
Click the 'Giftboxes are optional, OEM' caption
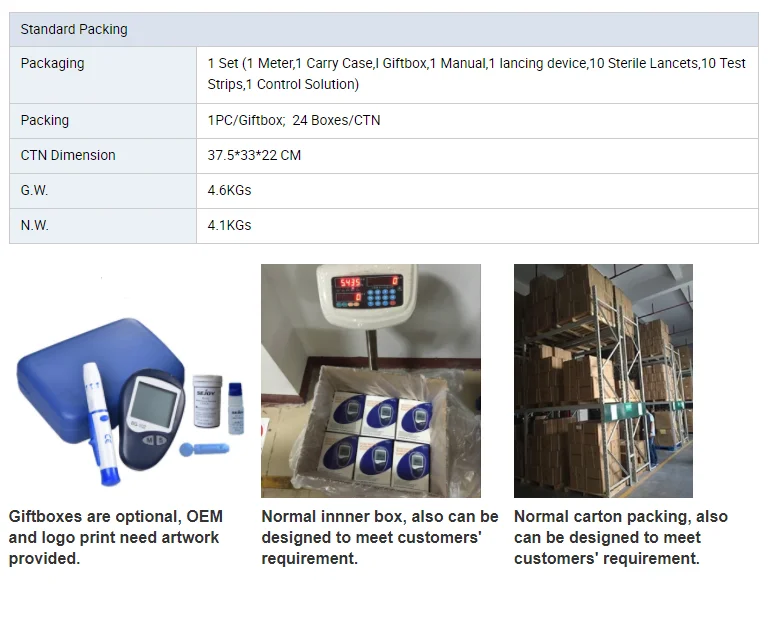[116, 537]
